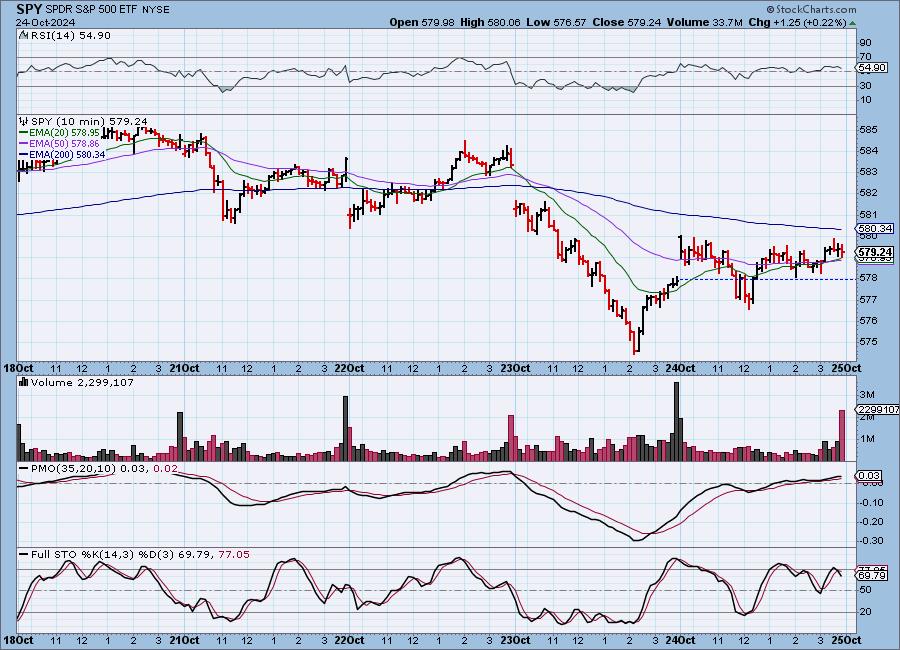This screenshot has width=900, height=650.
Task: Click the 18Oct label under the stochastic panel
Action: tap(18, 640)
